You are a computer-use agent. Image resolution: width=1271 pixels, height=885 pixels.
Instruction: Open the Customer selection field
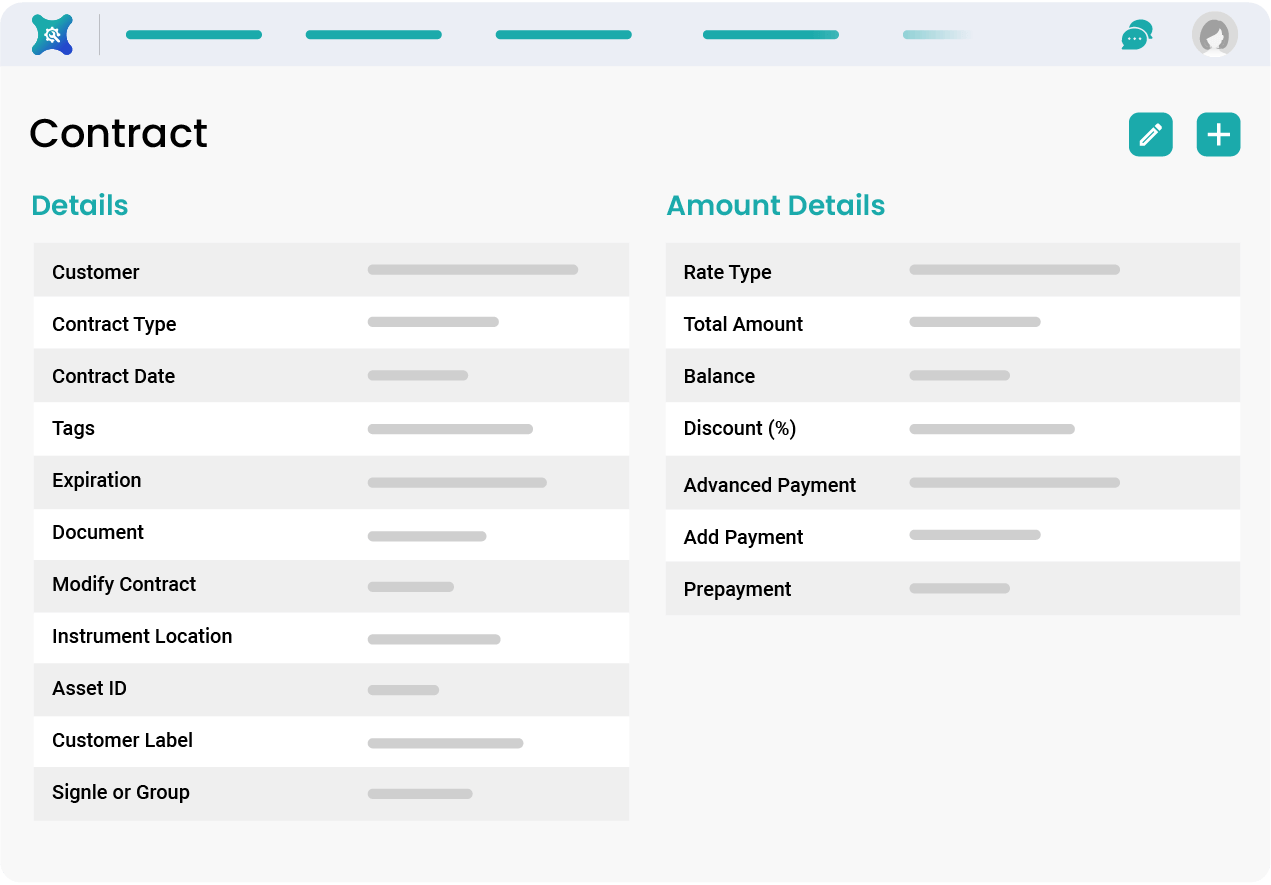pyautogui.click(x=473, y=269)
